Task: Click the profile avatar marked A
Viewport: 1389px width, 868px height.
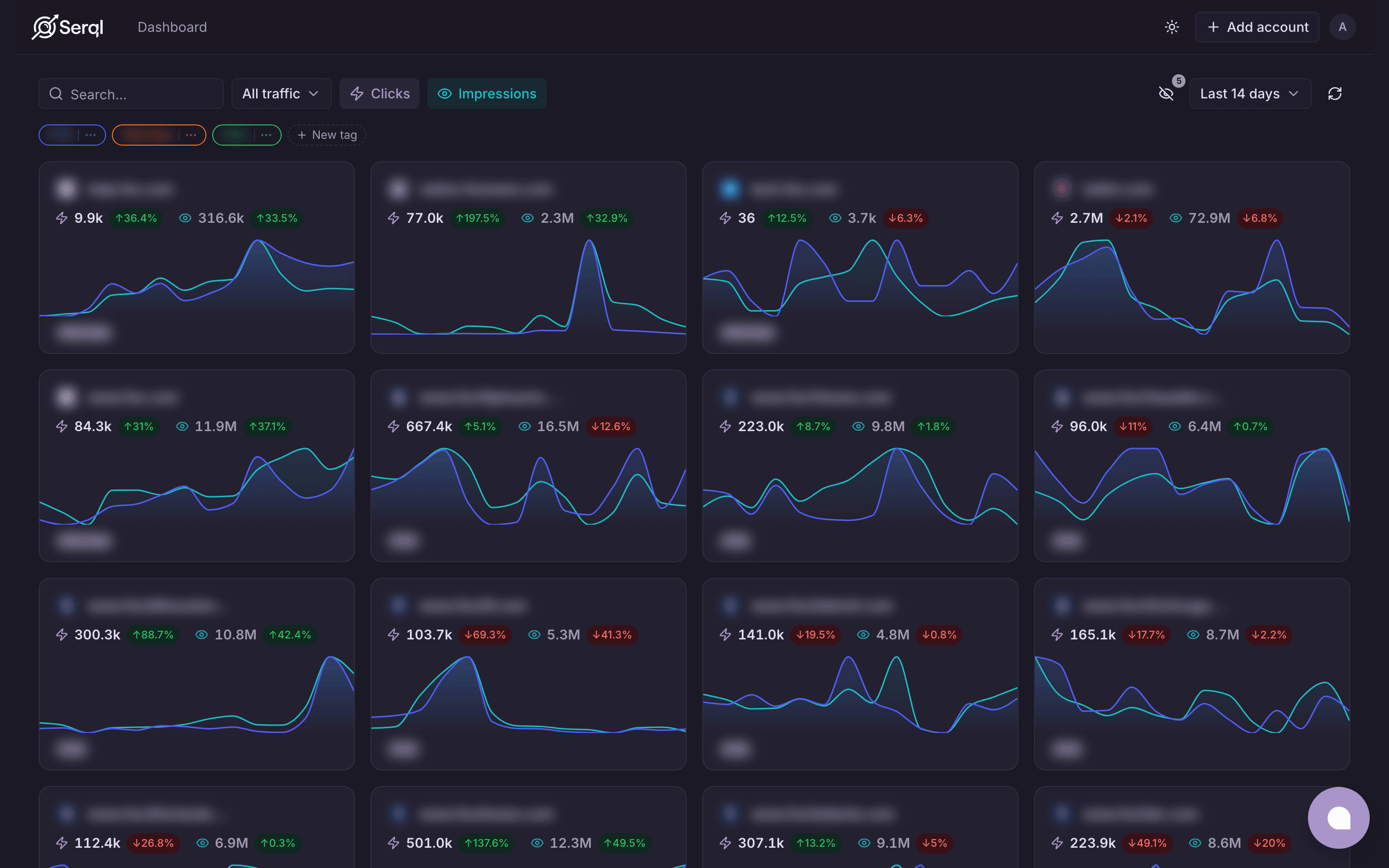Action: click(1342, 27)
